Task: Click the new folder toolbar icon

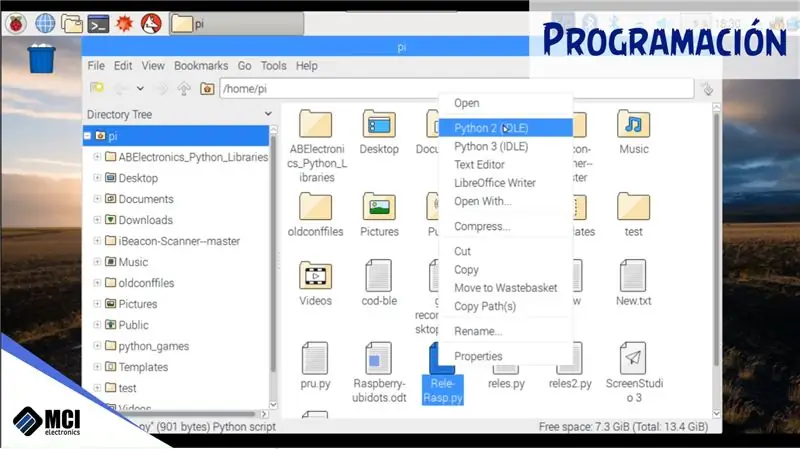Action: point(97,88)
